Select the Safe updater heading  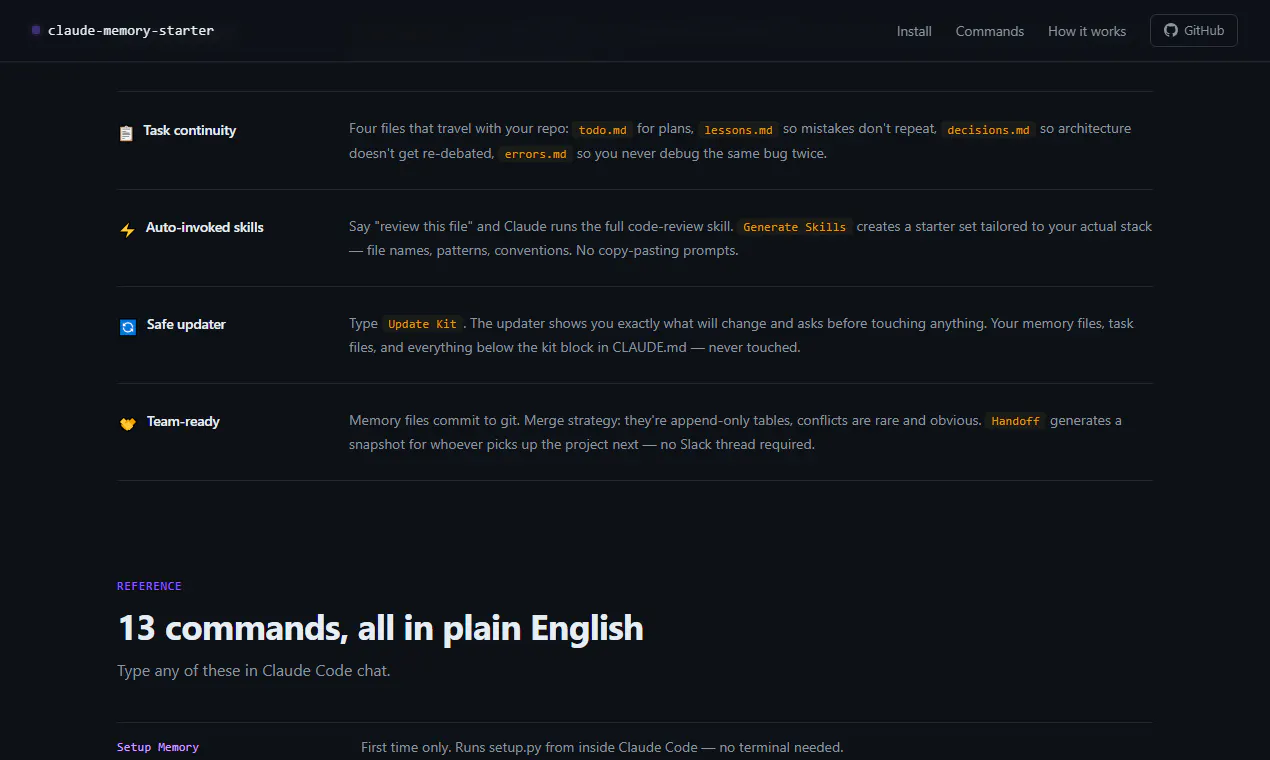[x=186, y=324]
